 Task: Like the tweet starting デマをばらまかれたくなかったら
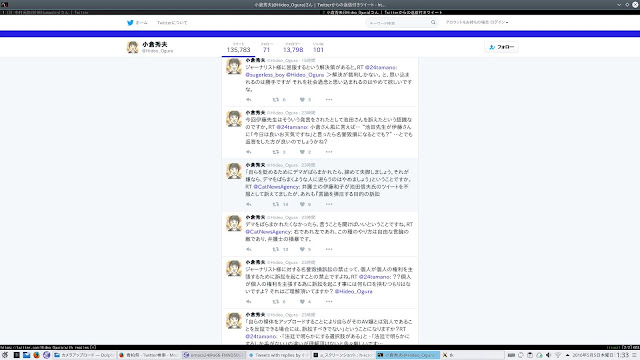click(x=302, y=249)
